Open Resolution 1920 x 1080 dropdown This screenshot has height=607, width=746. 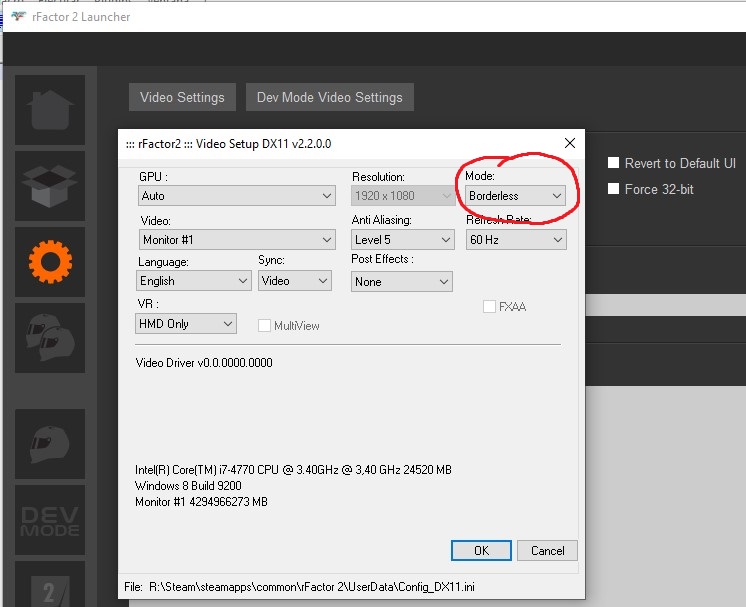[x=402, y=196]
